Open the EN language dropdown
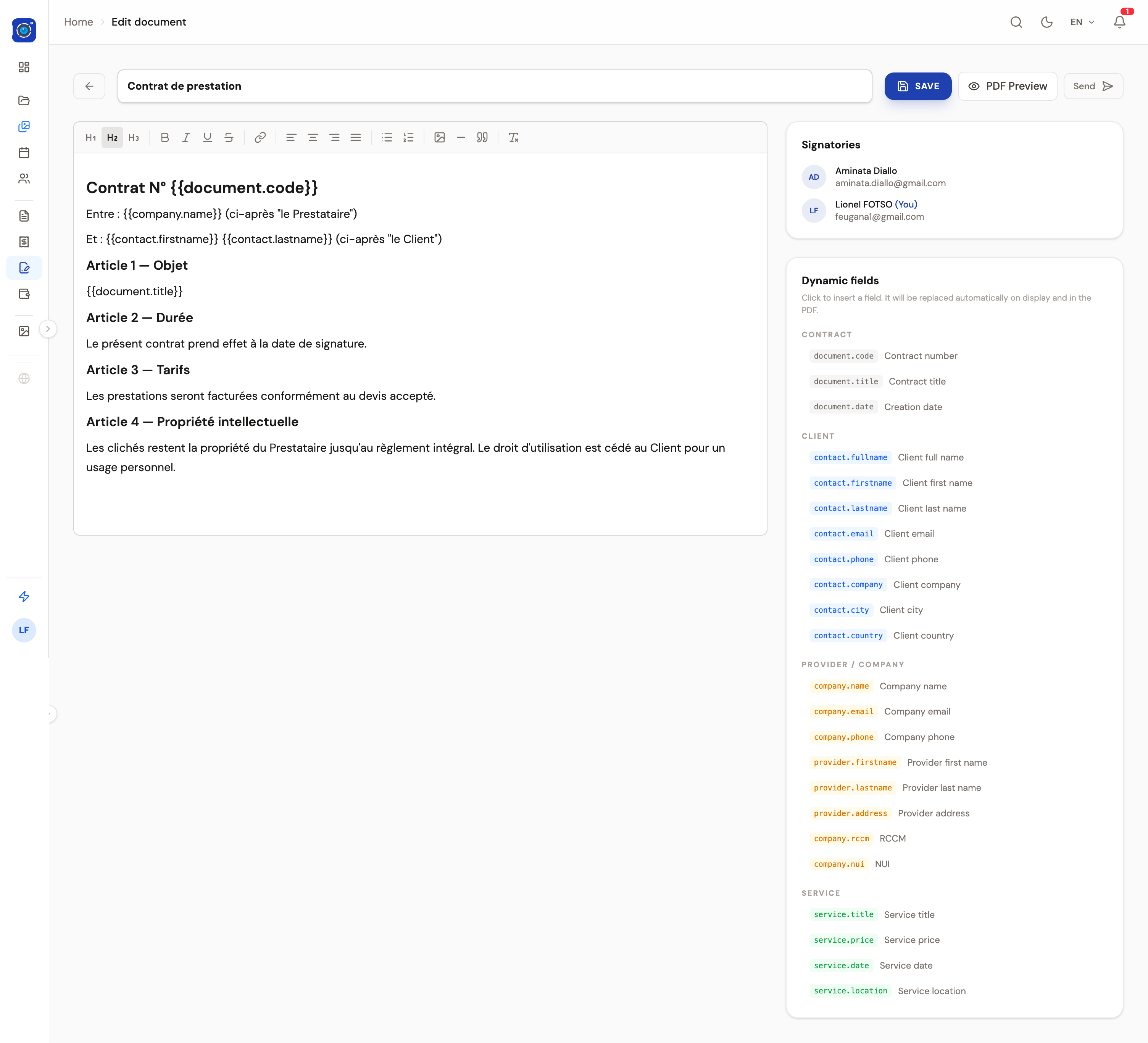The height and width of the screenshot is (1043, 1148). pyautogui.click(x=1082, y=22)
